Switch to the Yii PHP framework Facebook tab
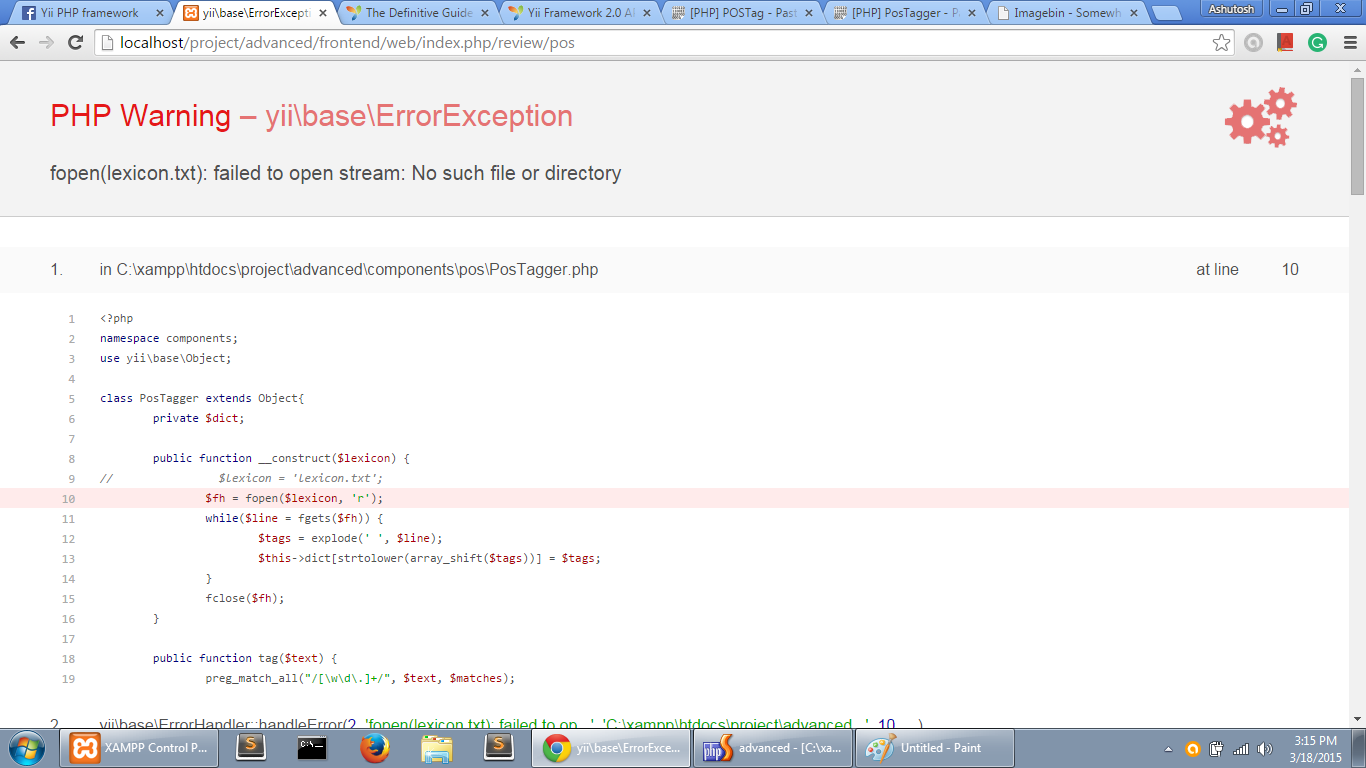 pyautogui.click(x=89, y=13)
